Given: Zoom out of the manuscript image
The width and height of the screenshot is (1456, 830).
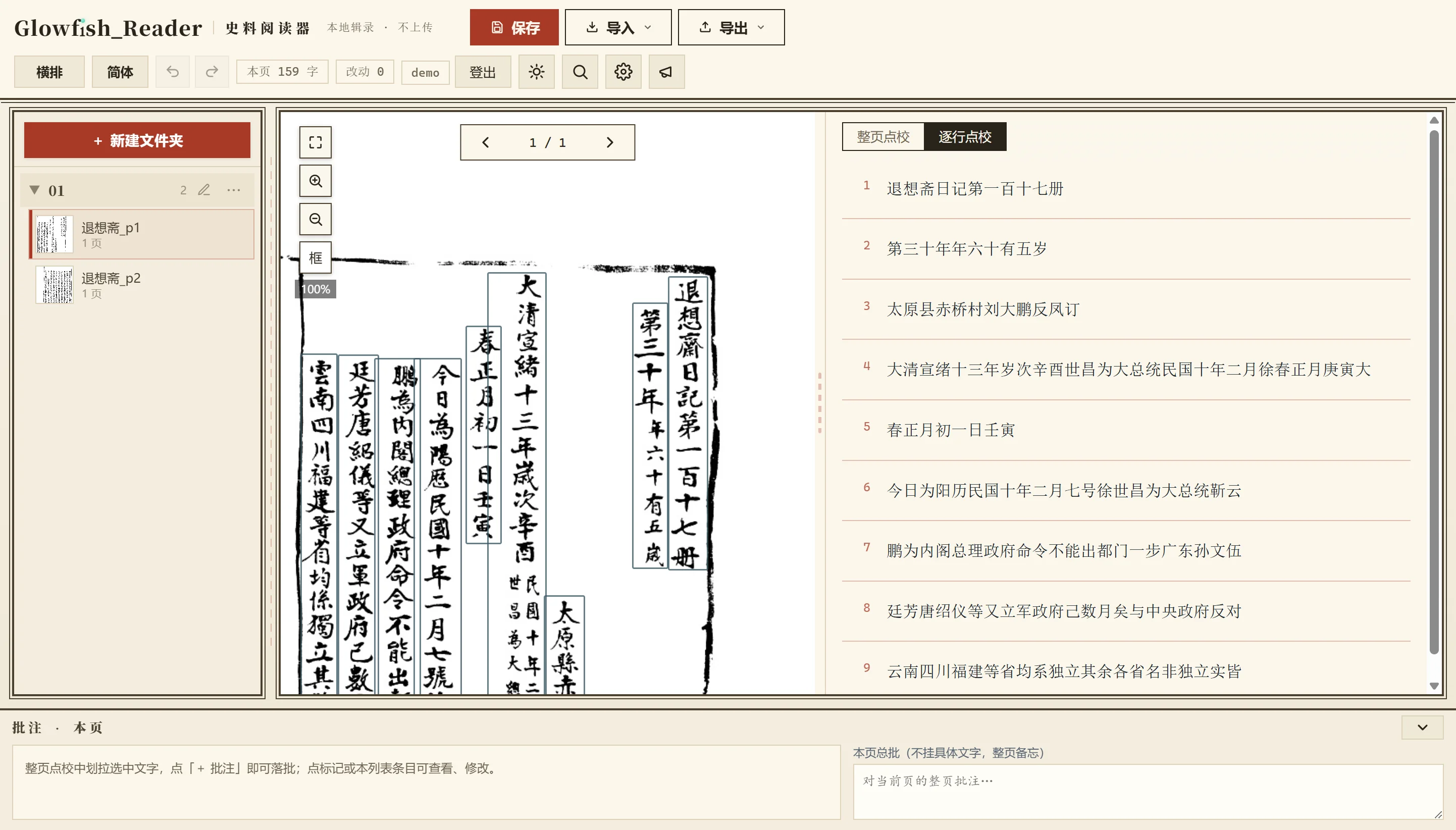Looking at the screenshot, I should (315, 219).
